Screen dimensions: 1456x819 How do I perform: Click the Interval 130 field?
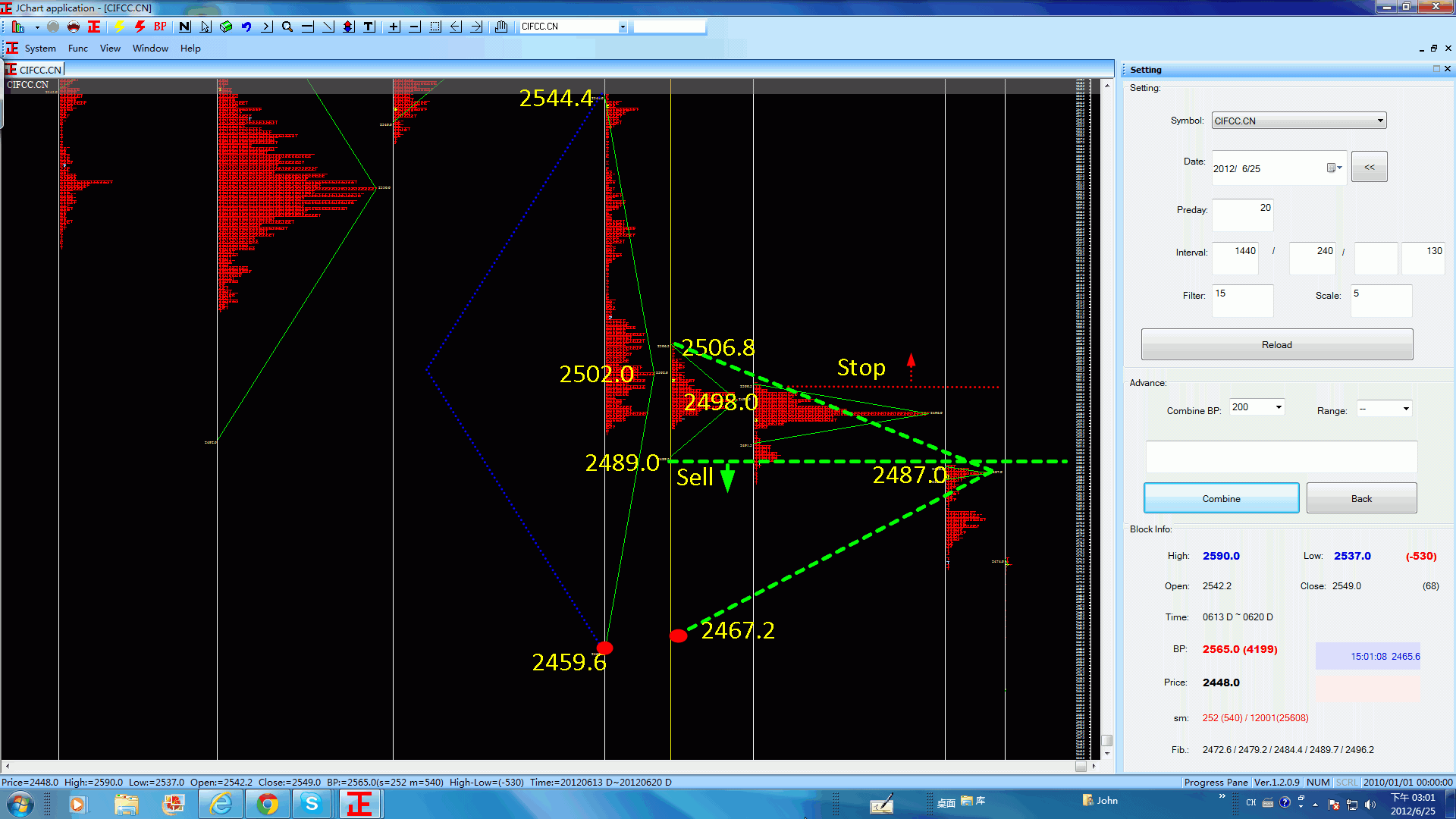(1423, 258)
